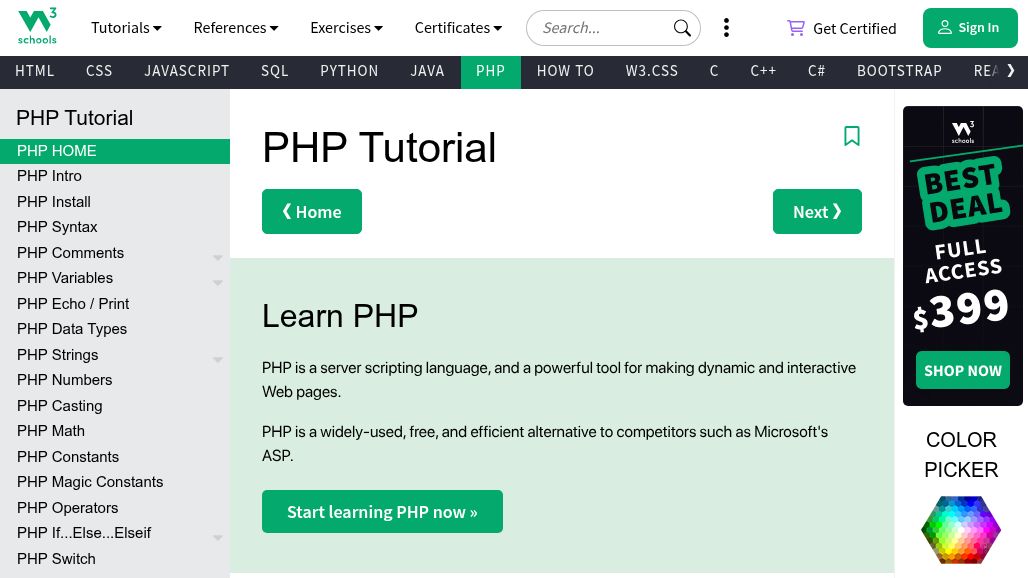Image resolution: width=1028 pixels, height=578 pixels.
Task: Click Start learning PHP now button
Action: pos(382,512)
